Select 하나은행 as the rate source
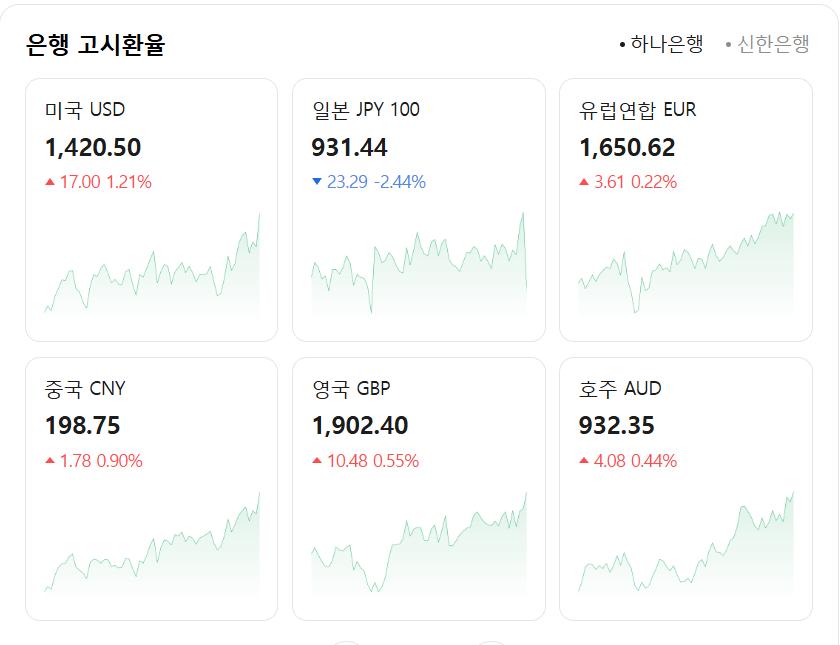The width and height of the screenshot is (840, 645). click(x=666, y=44)
